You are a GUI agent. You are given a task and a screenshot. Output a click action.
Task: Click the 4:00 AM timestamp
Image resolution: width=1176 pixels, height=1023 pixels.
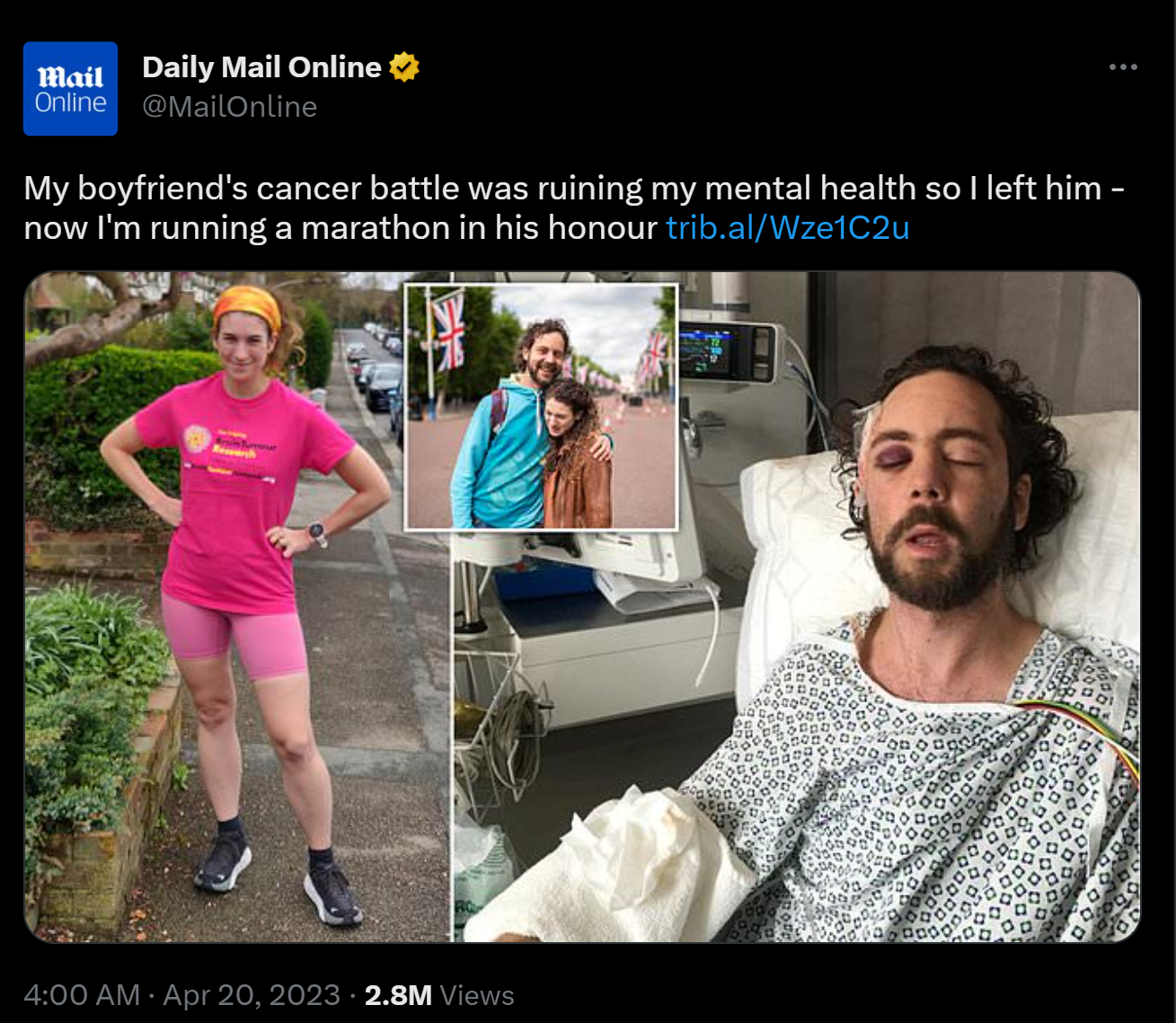[x=82, y=995]
